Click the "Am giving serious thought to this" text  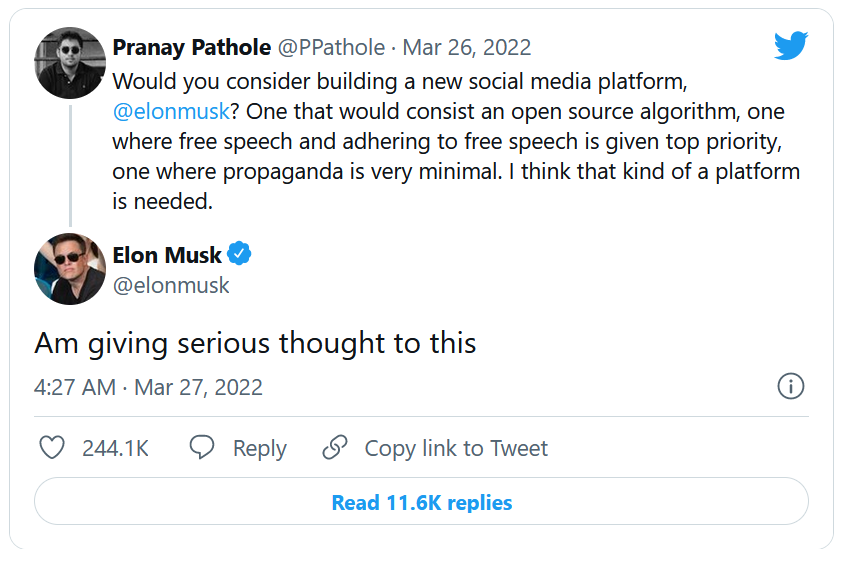click(x=255, y=343)
